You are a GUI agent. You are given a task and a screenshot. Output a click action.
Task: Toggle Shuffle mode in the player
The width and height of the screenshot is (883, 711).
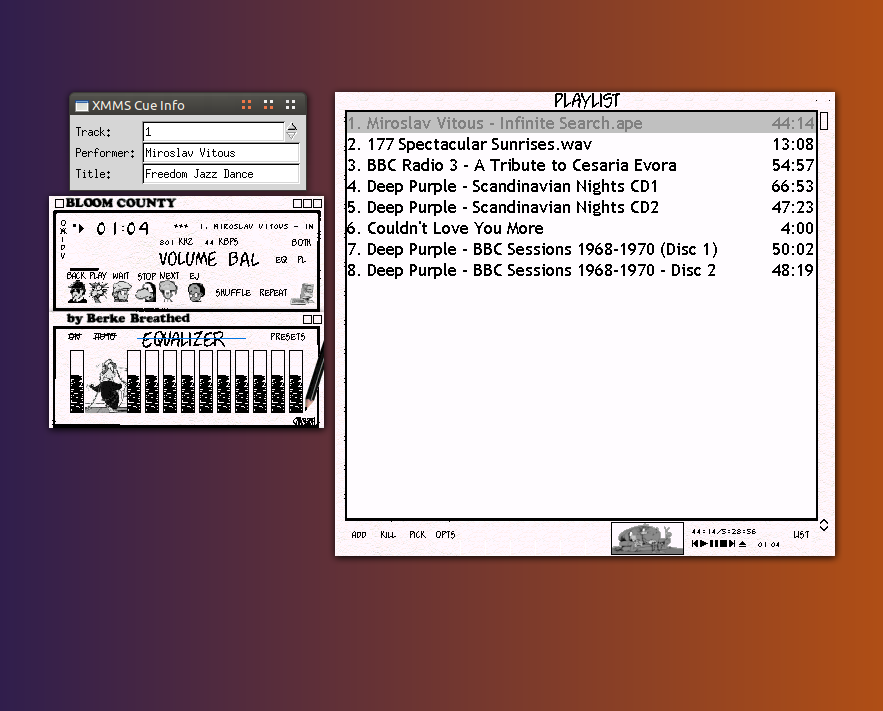(x=233, y=293)
